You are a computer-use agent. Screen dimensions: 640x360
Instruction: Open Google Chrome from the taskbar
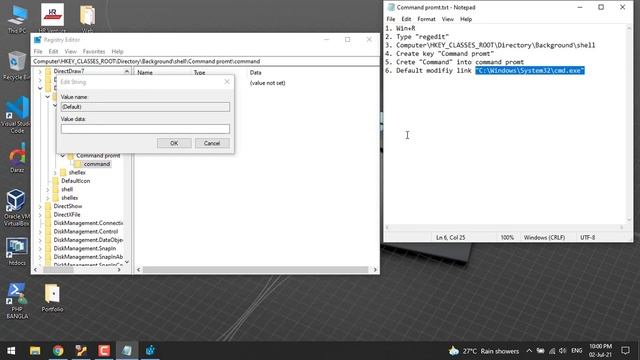(58, 351)
